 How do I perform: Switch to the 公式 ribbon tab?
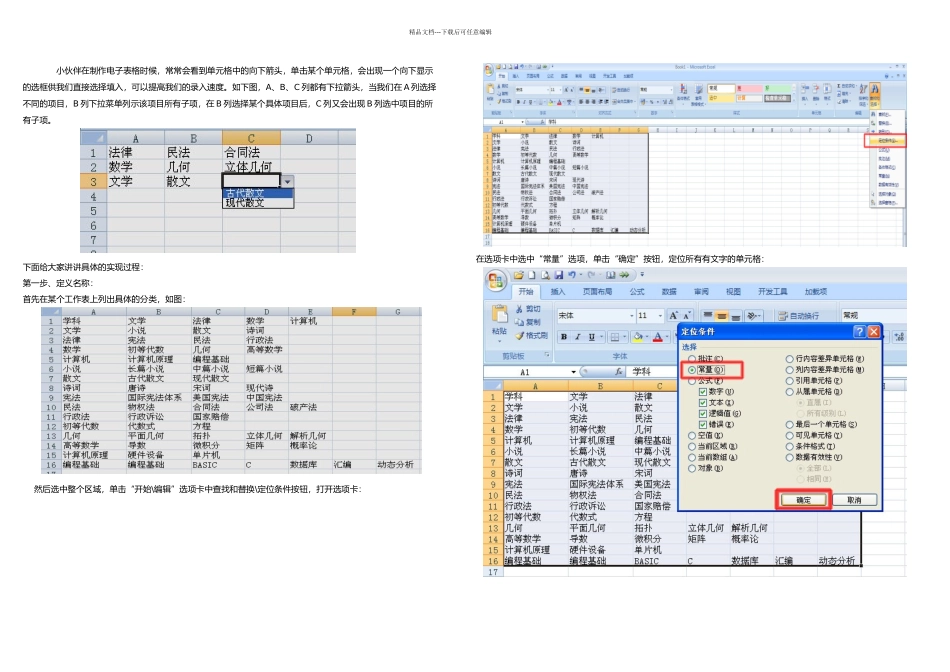coord(637,292)
